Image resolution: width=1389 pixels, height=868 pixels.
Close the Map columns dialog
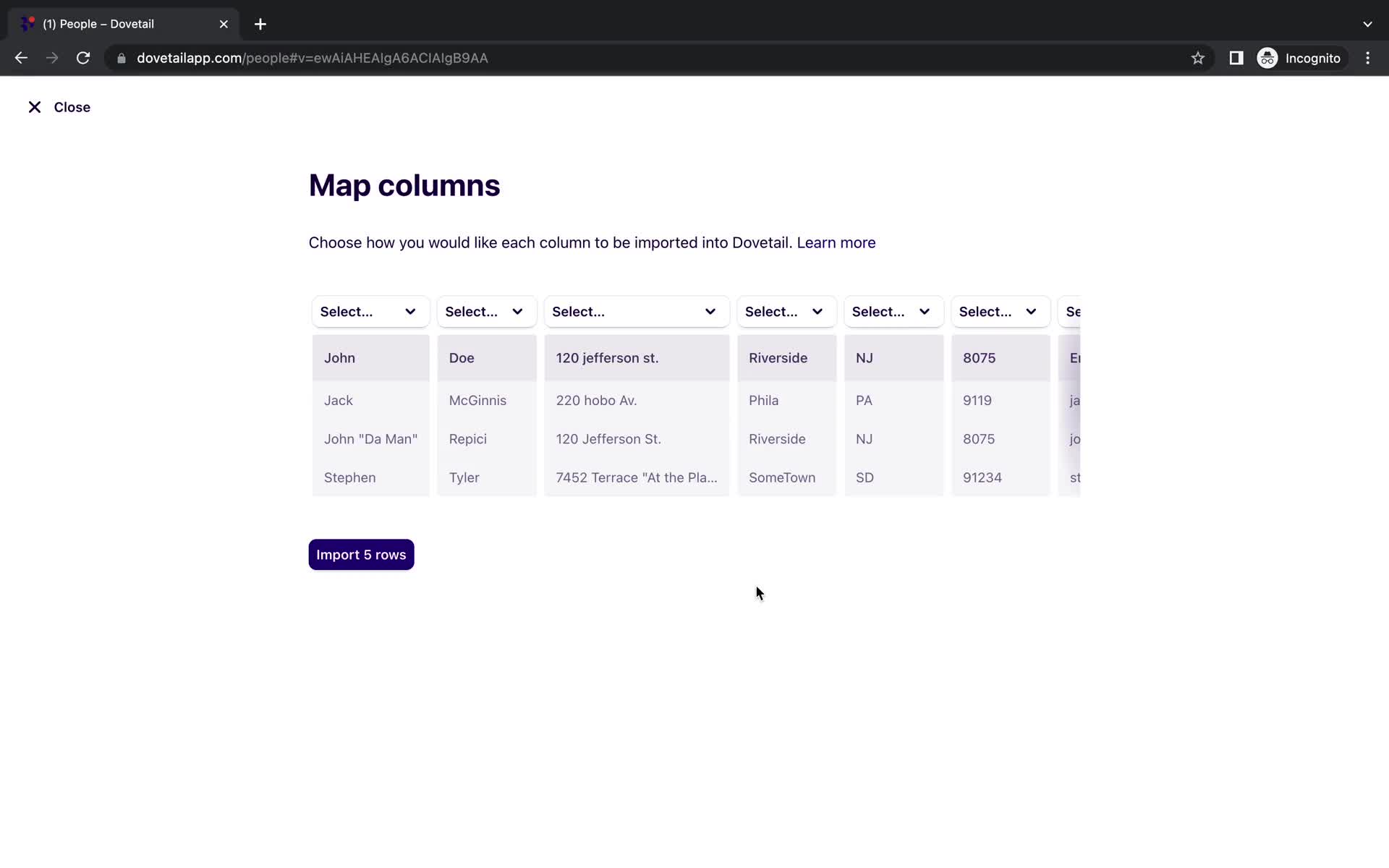tap(59, 107)
